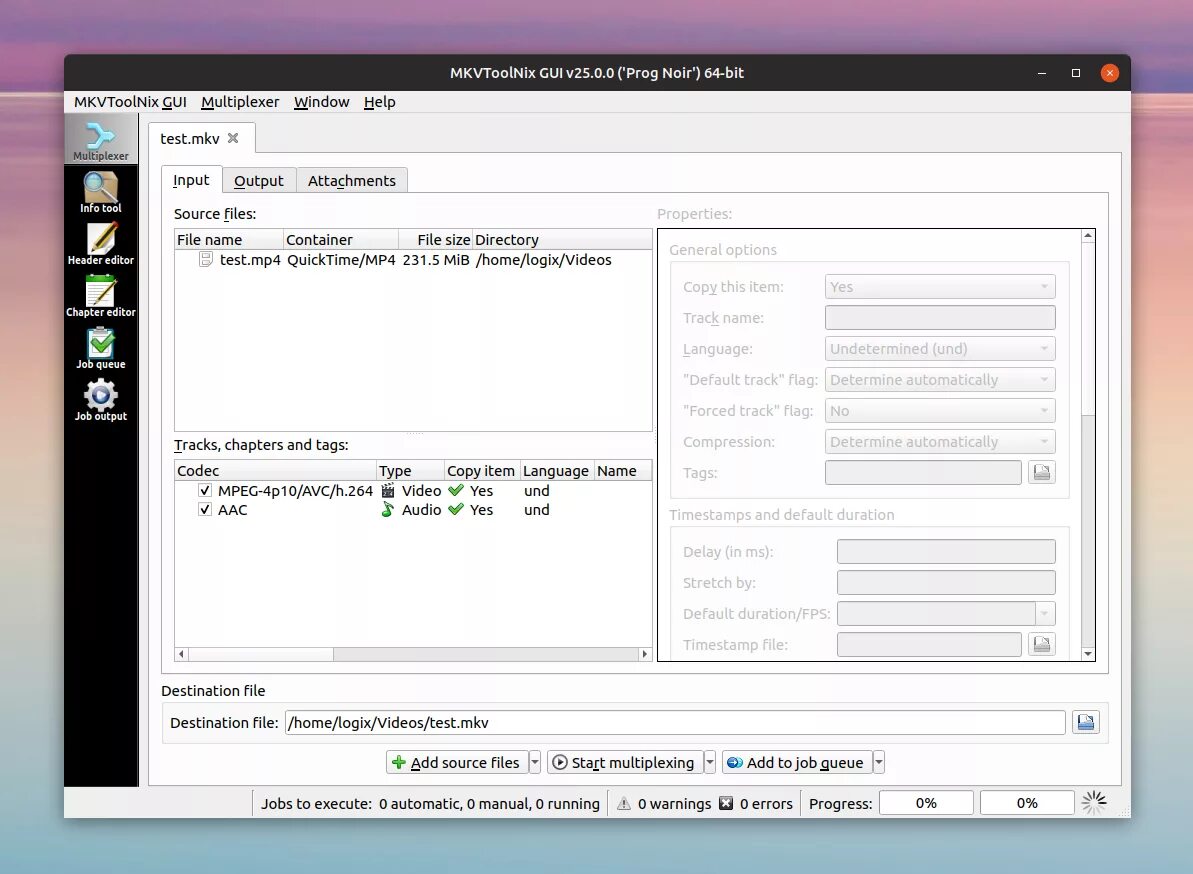
Task: Expand Start multiplexing arrow menu
Action: pyautogui.click(x=710, y=762)
